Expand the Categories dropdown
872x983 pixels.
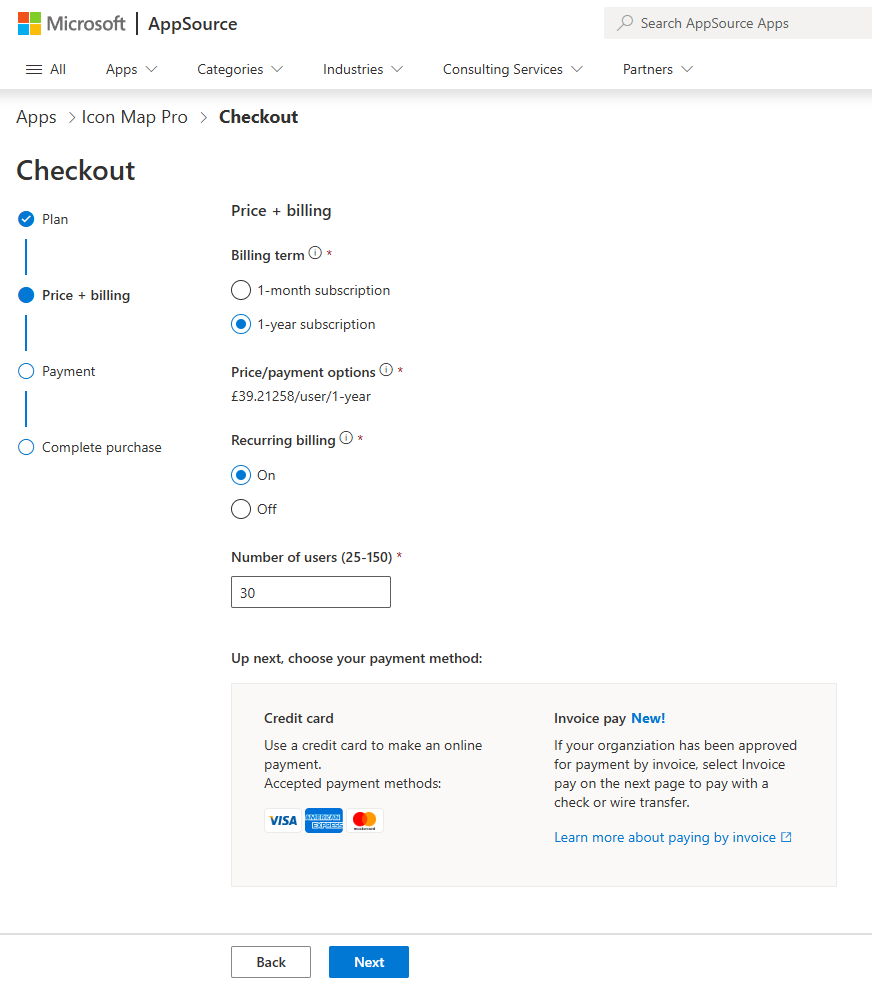(240, 69)
